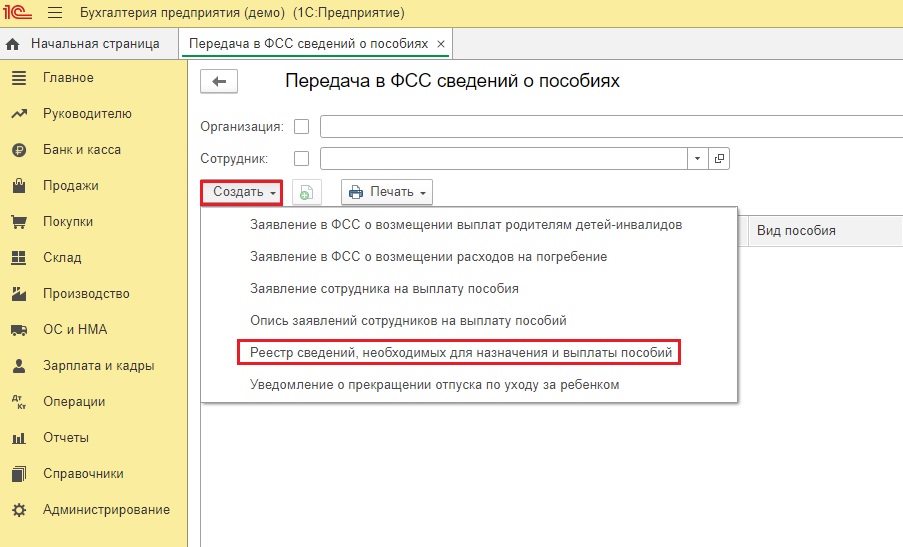Click the printer icon on Печать button
Viewport: 903px width, 547px height.
coord(356,192)
